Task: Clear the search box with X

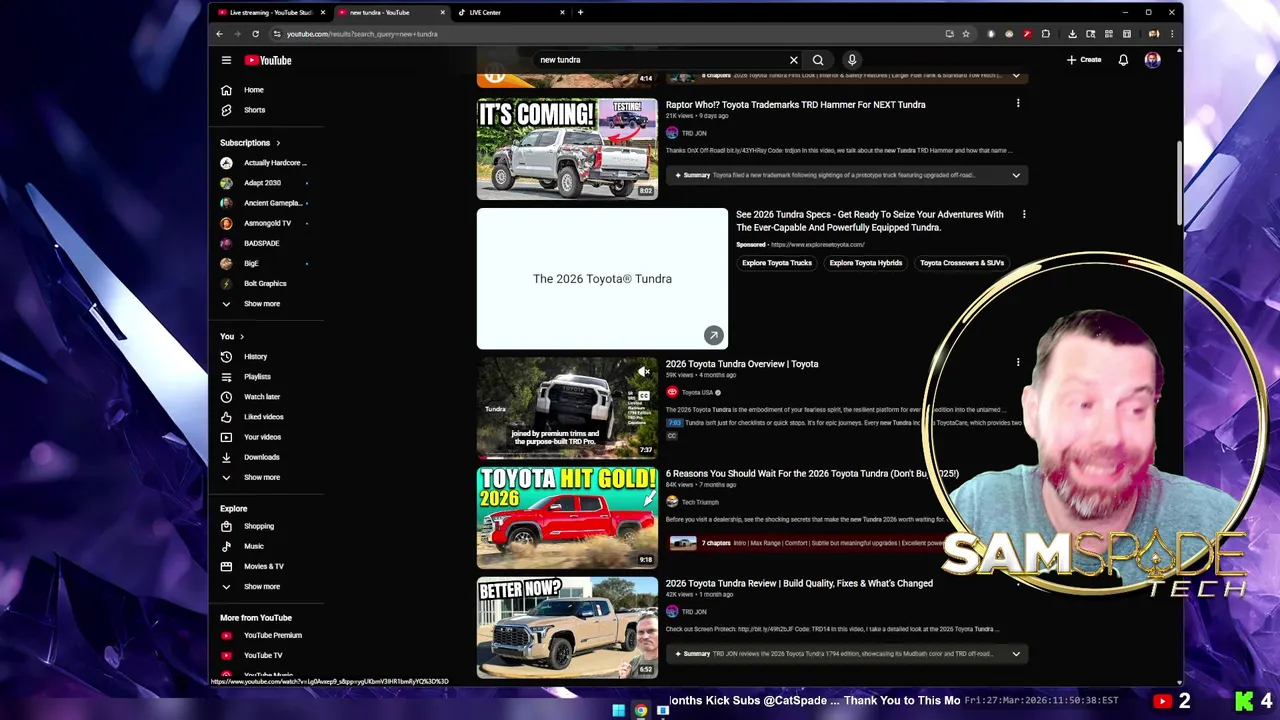Action: click(x=794, y=60)
